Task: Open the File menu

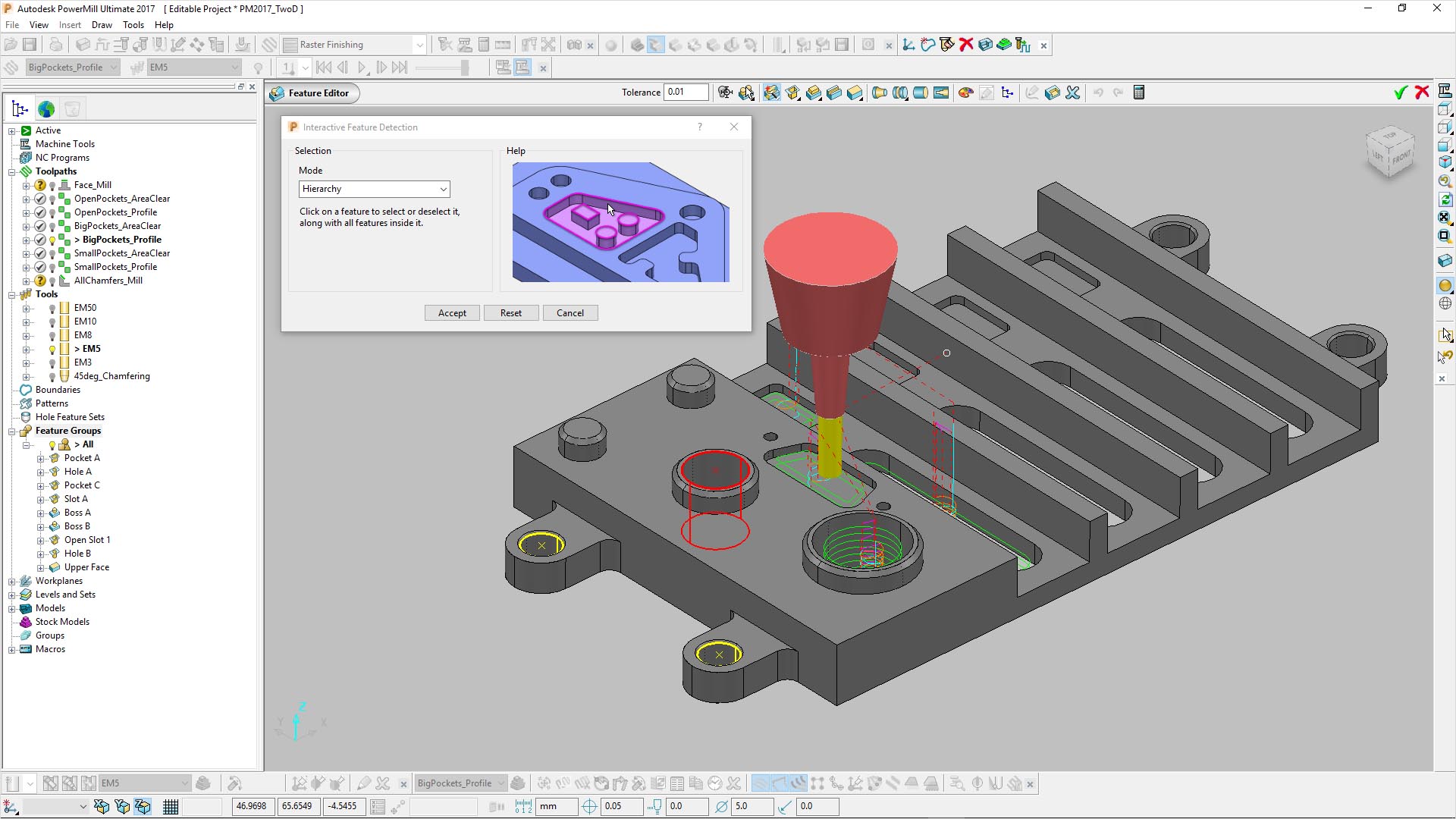Action: click(x=12, y=25)
